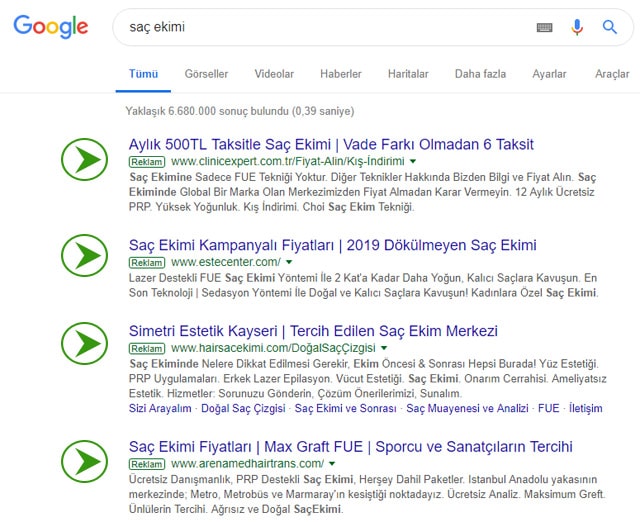
Task: Open the Haritalar tab
Action: (408, 74)
